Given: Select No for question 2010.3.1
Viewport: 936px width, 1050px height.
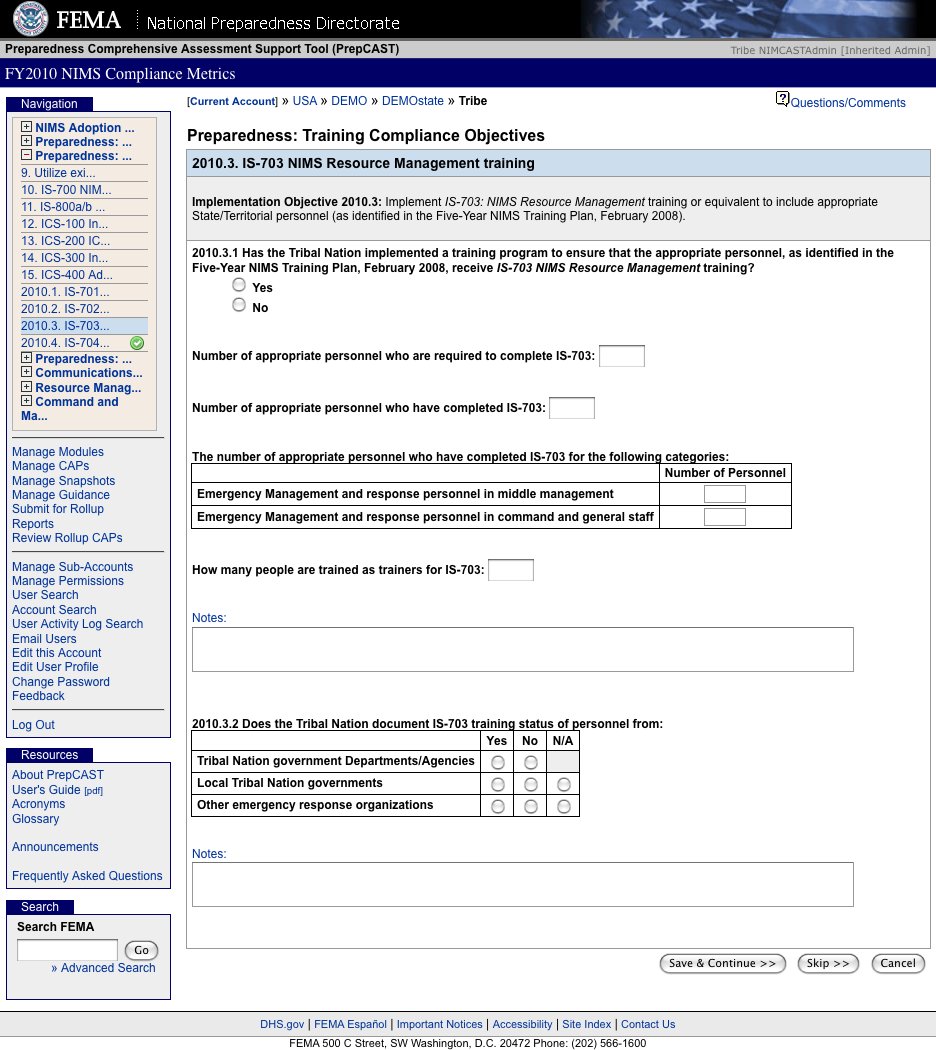Looking at the screenshot, I should (239, 305).
